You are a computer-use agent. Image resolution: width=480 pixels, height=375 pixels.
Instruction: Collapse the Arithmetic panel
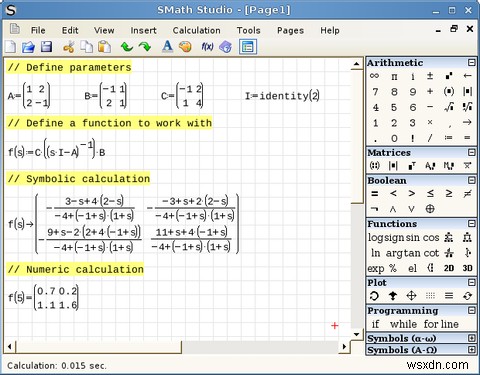[x=471, y=63]
